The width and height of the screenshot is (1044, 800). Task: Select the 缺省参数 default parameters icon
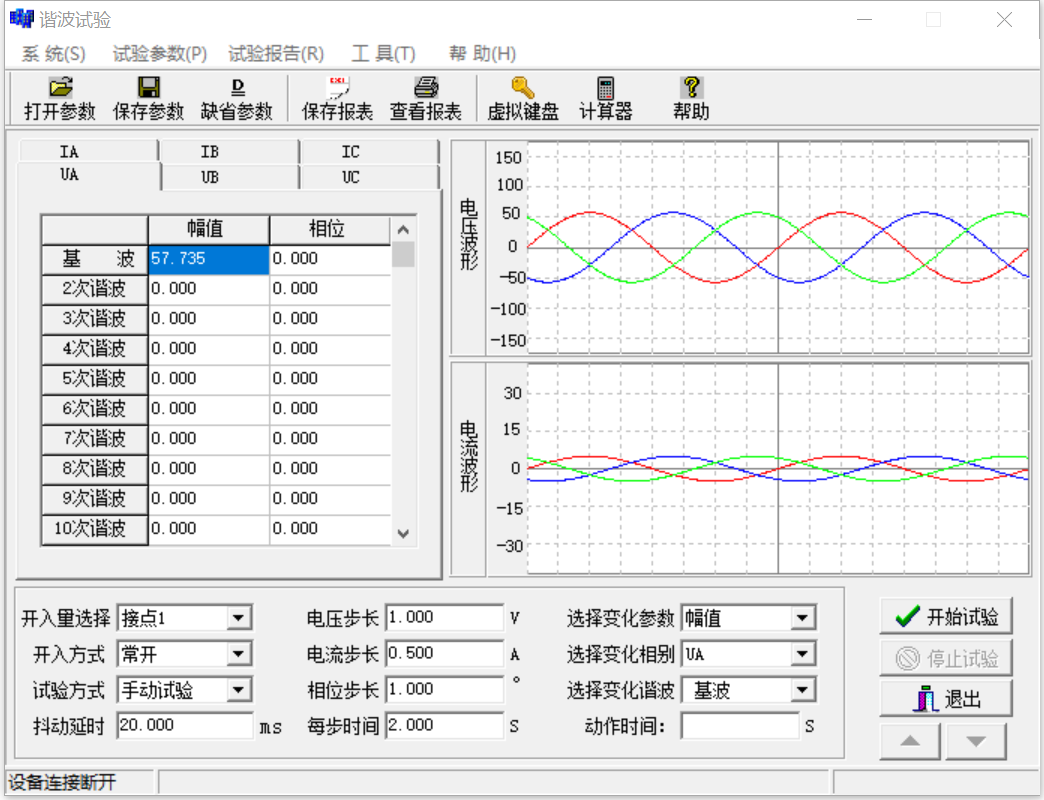pos(237,98)
